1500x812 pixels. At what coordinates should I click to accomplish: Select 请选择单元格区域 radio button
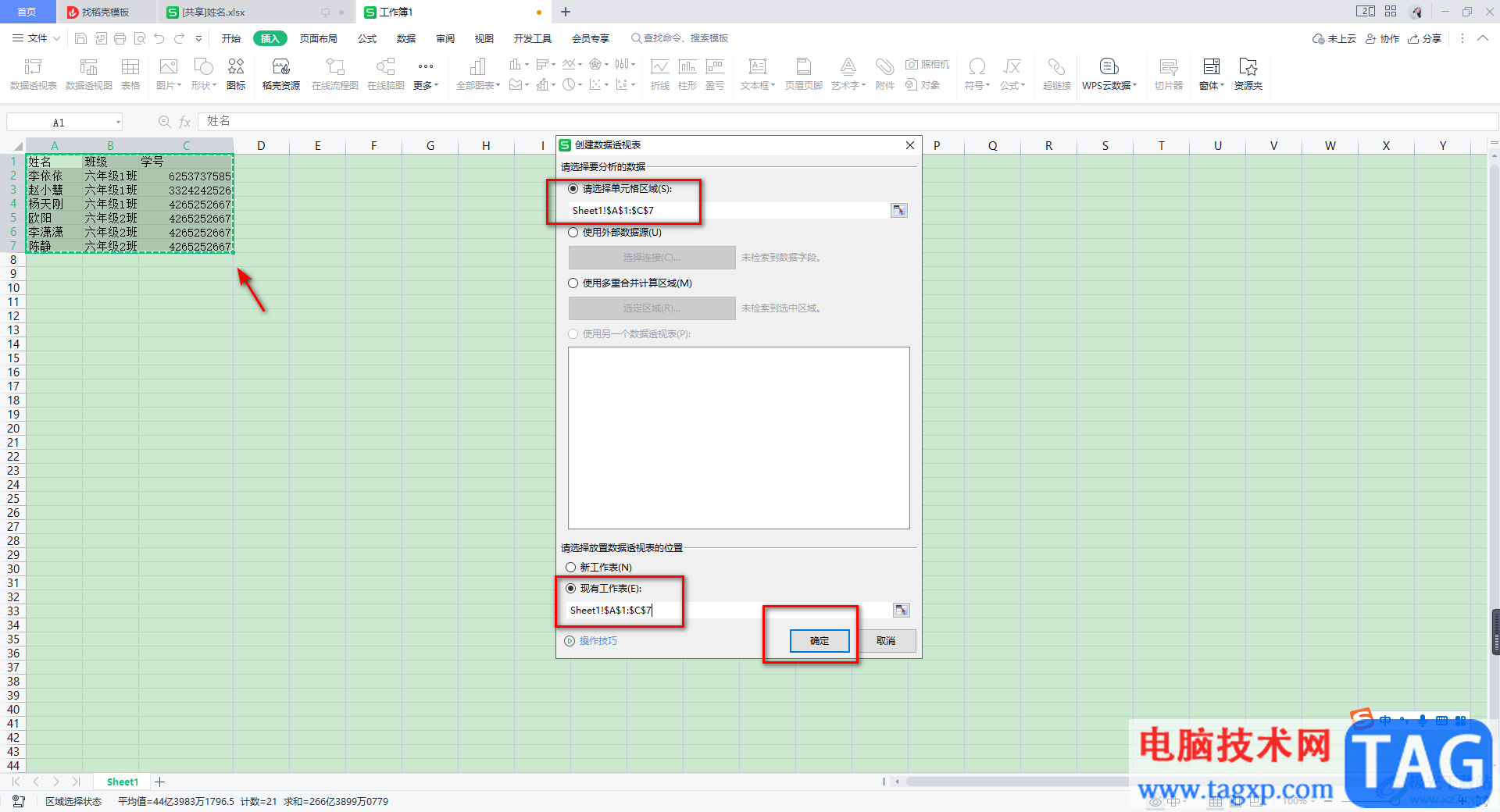click(573, 188)
